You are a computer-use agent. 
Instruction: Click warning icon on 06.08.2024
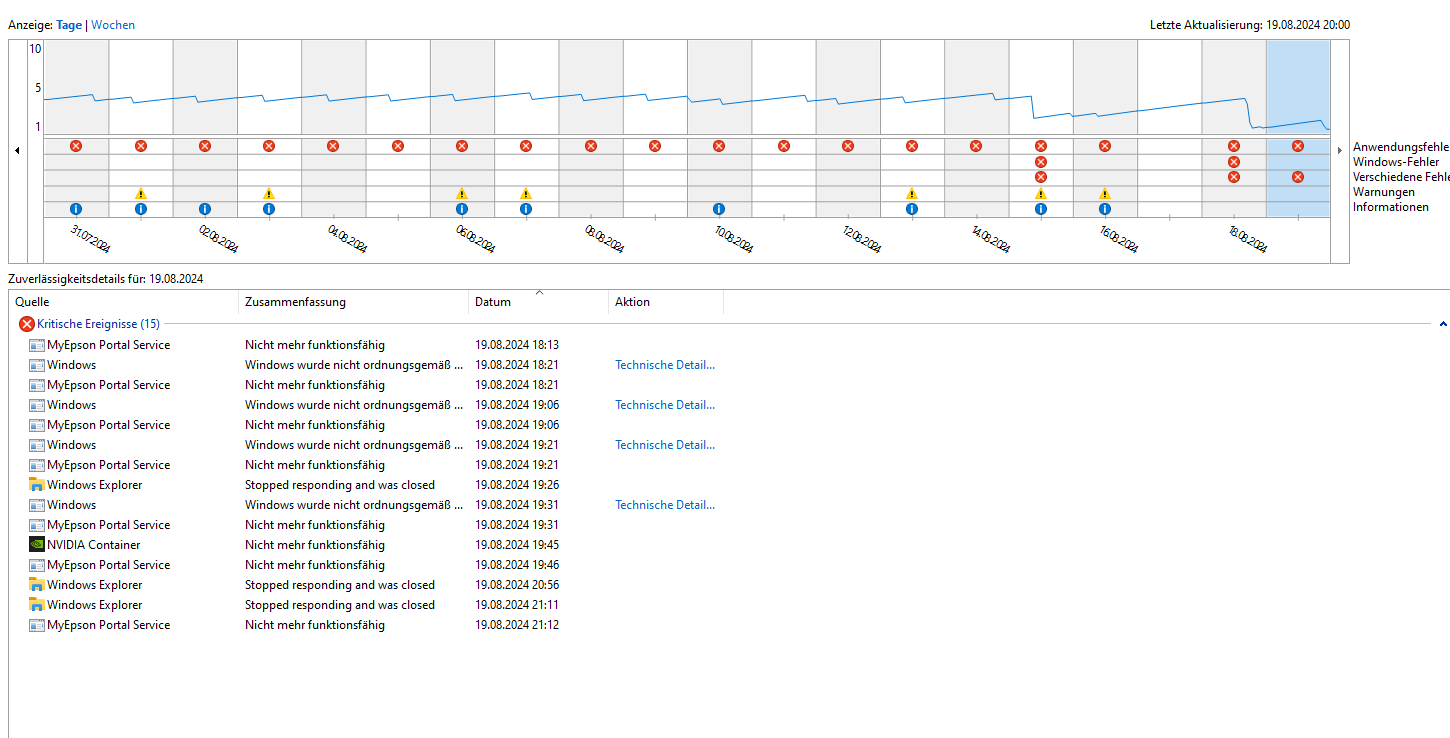[462, 193]
